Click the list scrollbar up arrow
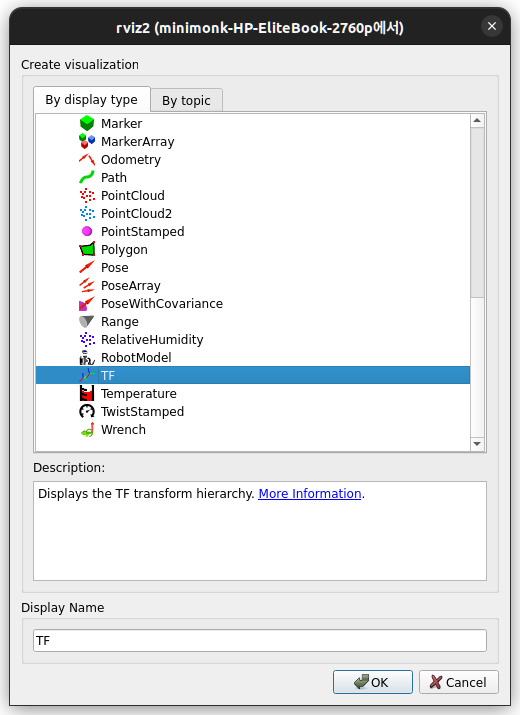520x715 pixels. (477, 120)
